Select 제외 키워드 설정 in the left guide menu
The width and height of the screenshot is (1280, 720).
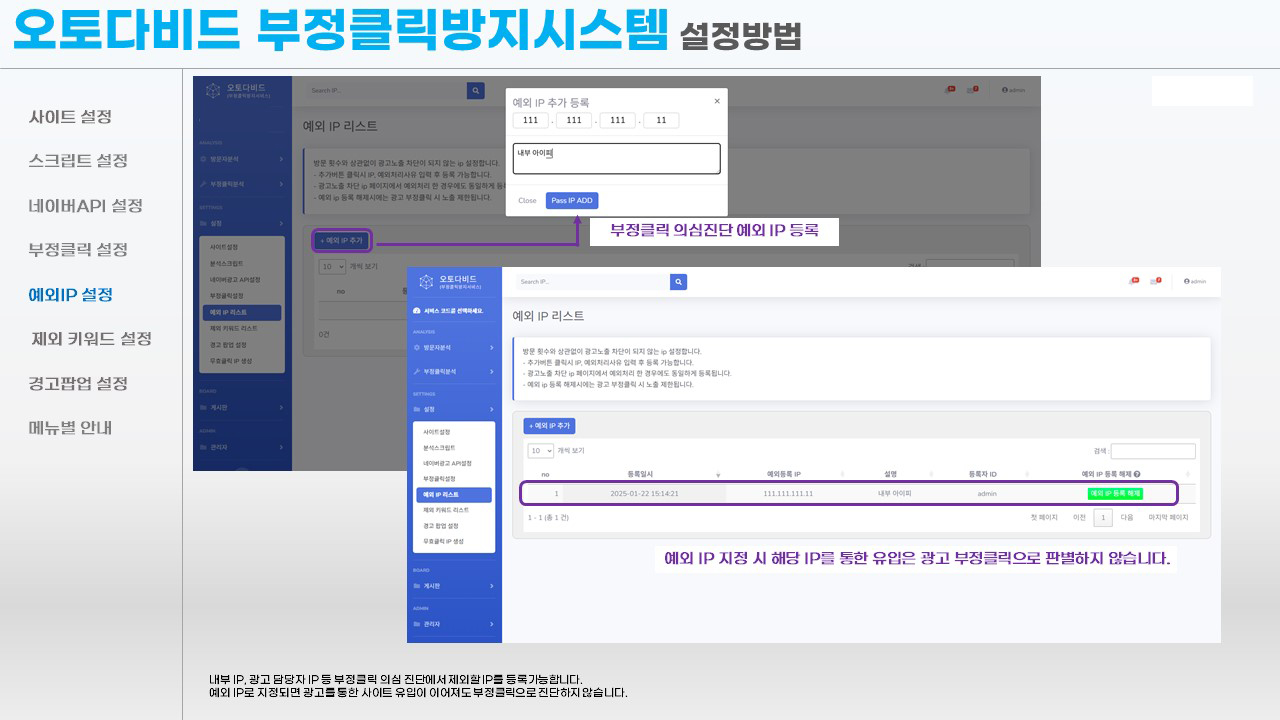[x=92, y=339]
